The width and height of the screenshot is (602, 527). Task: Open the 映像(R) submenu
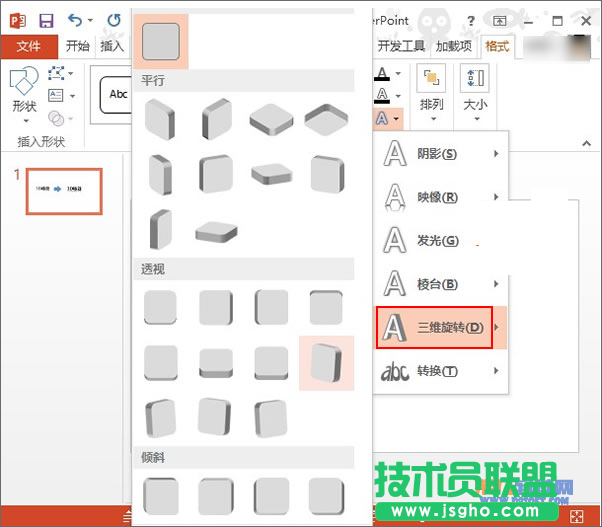pyautogui.click(x=441, y=197)
